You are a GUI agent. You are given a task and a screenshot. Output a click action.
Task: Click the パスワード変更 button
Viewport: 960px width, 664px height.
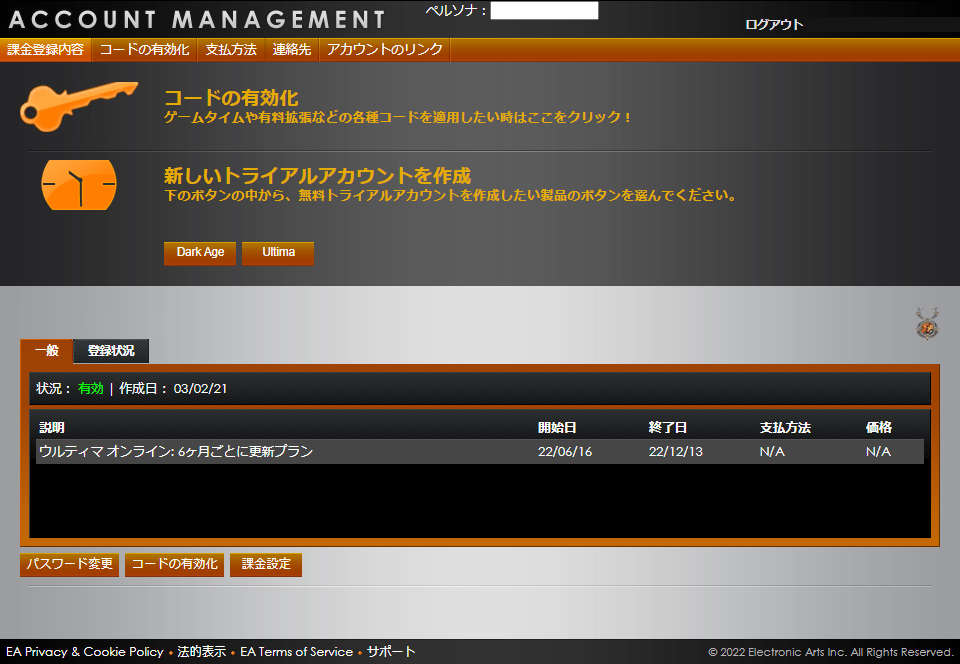(69, 564)
